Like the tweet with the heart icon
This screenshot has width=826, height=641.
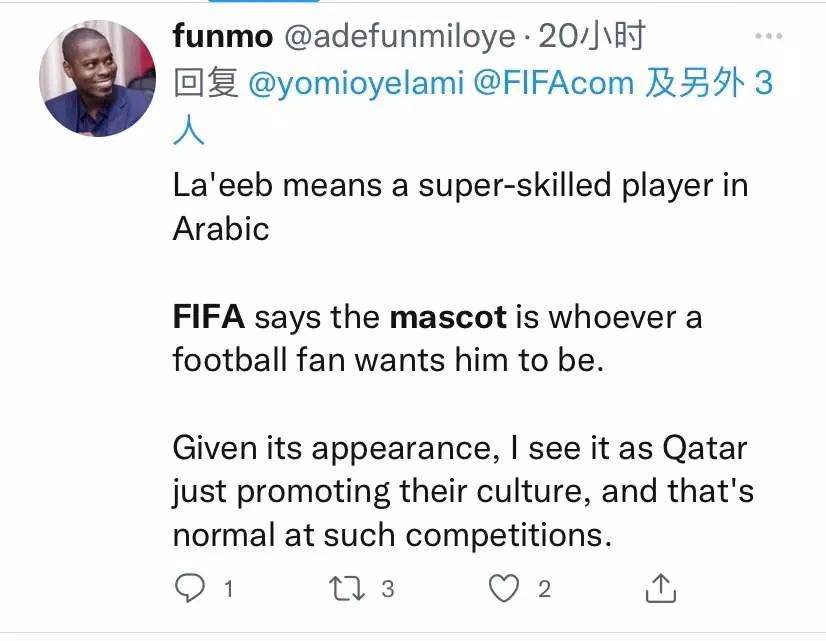tap(504, 588)
